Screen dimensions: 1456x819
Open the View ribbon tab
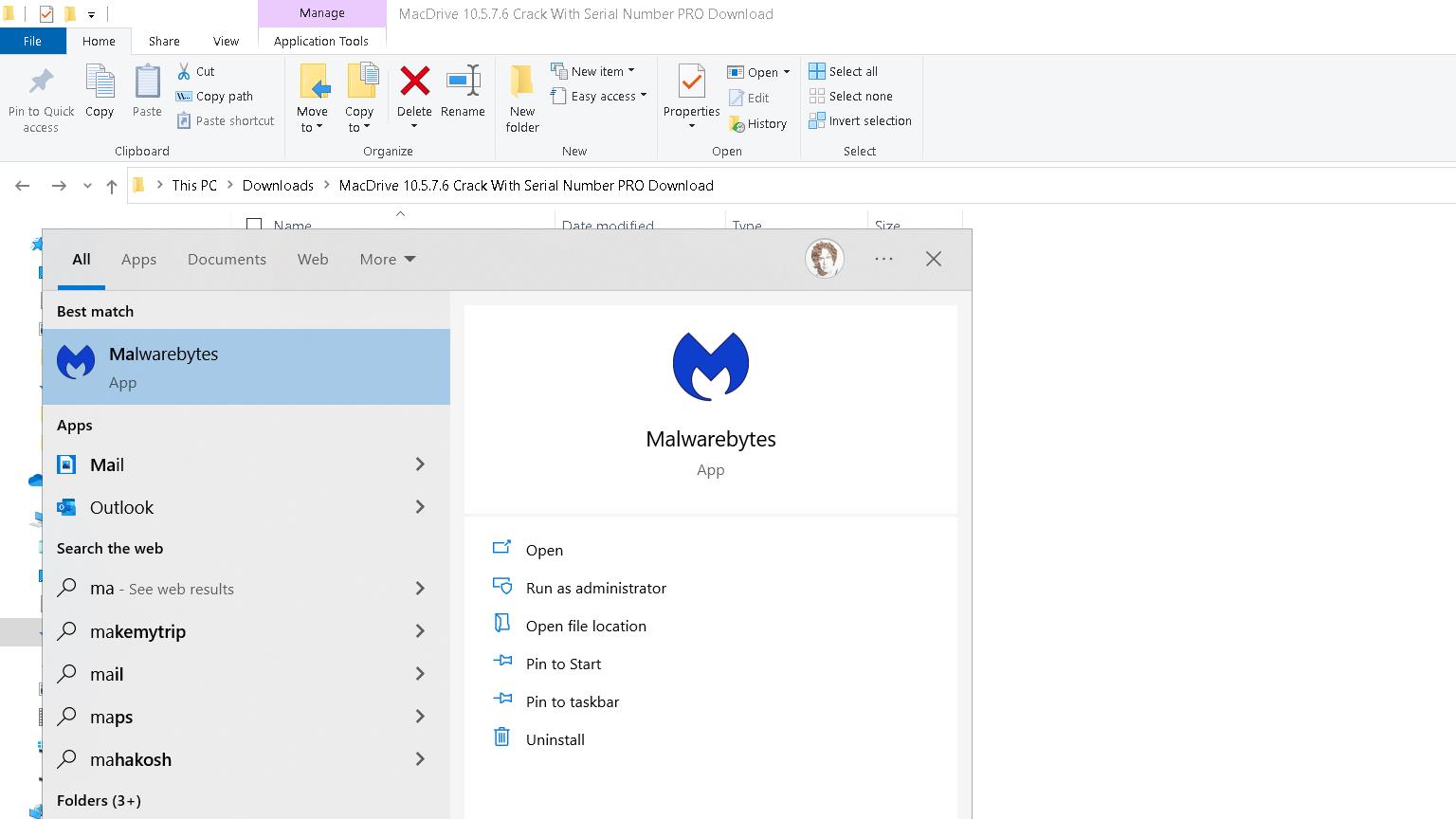coord(226,41)
